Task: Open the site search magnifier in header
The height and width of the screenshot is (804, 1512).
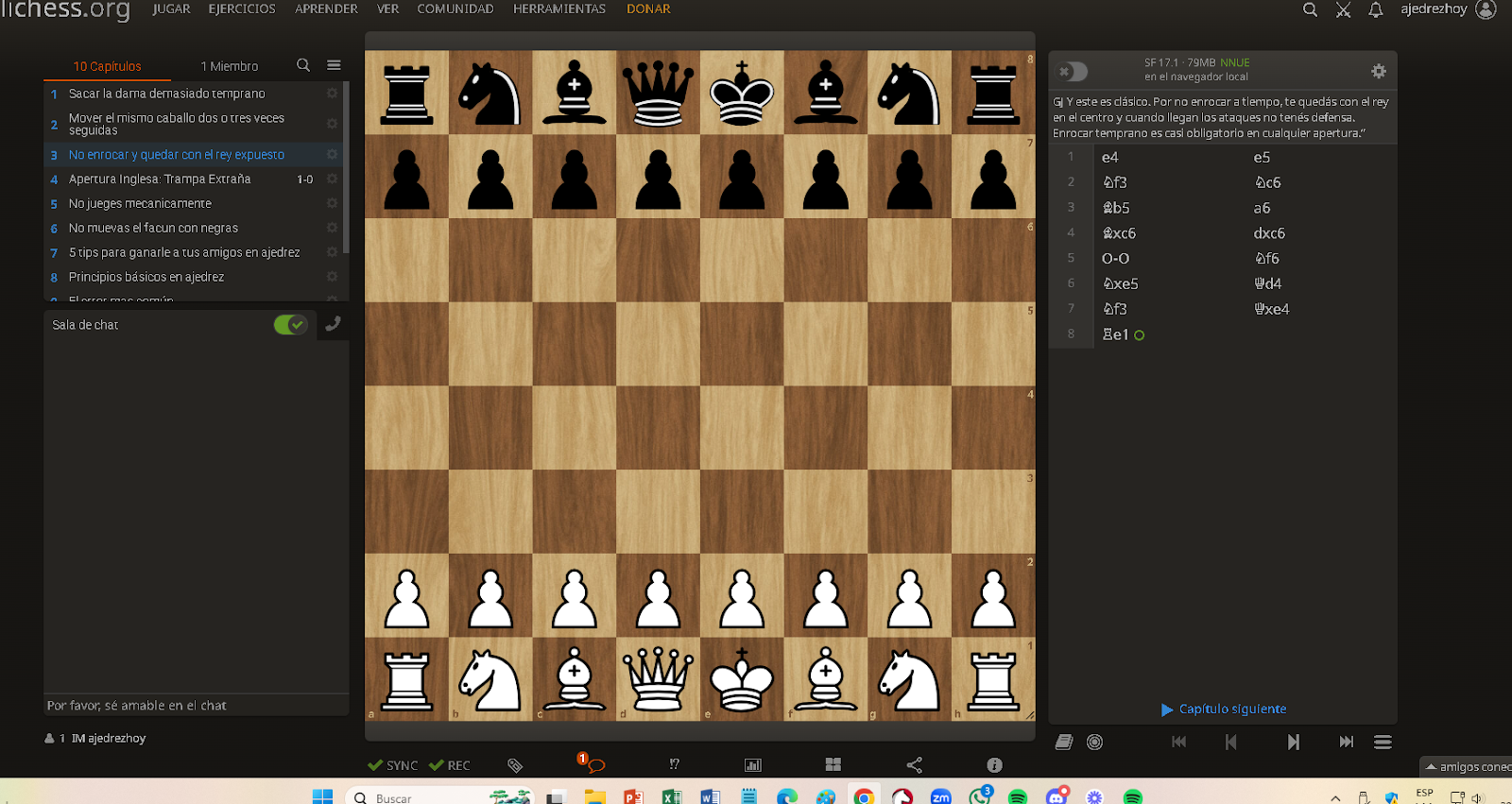Action: 1310,9
